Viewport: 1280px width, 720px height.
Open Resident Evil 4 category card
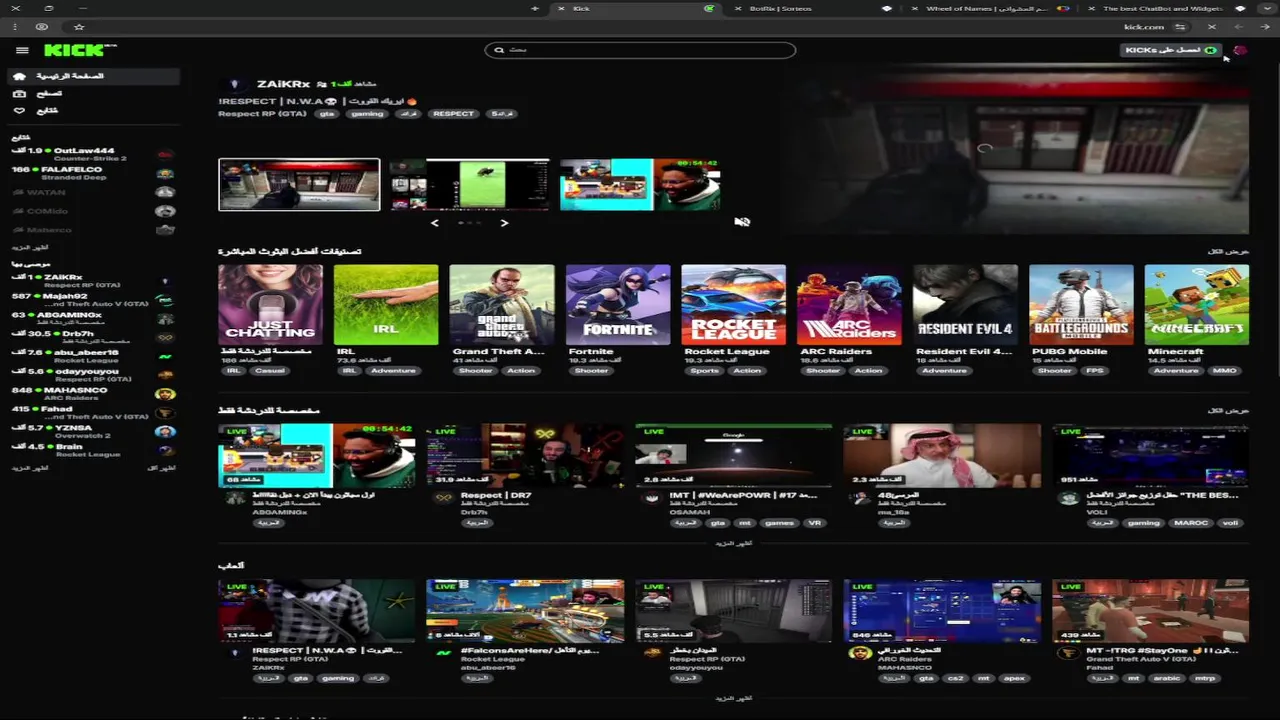click(x=965, y=305)
